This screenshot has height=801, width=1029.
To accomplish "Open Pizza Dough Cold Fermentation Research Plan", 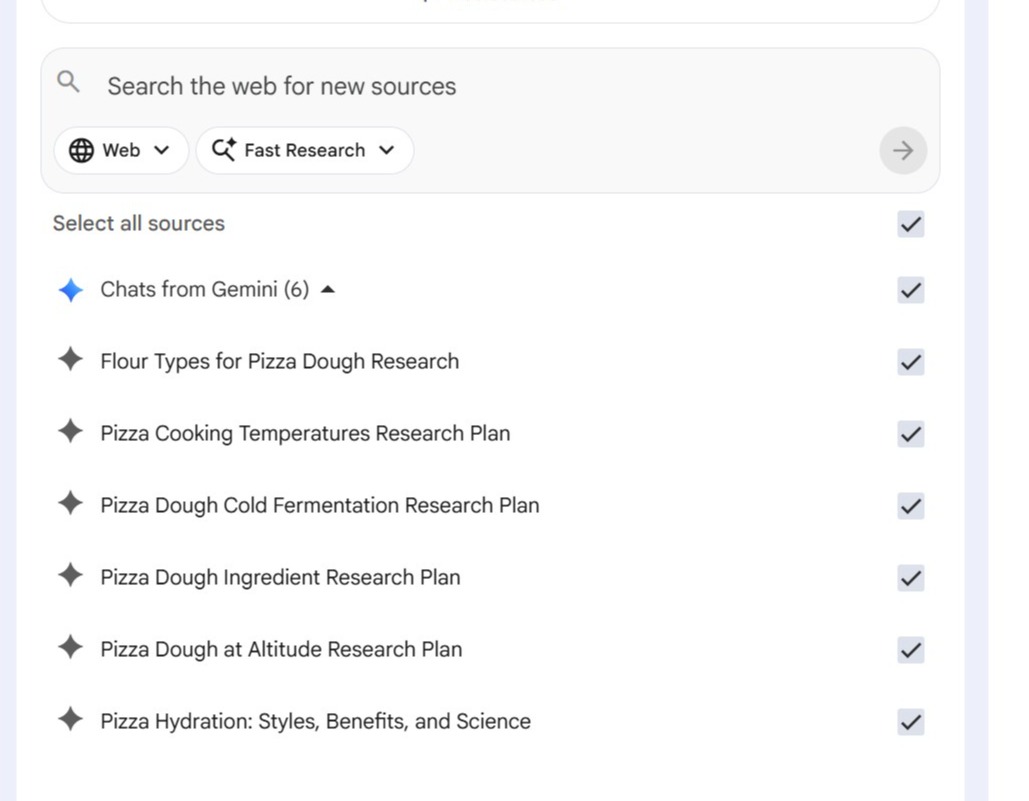I will coord(319,506).
